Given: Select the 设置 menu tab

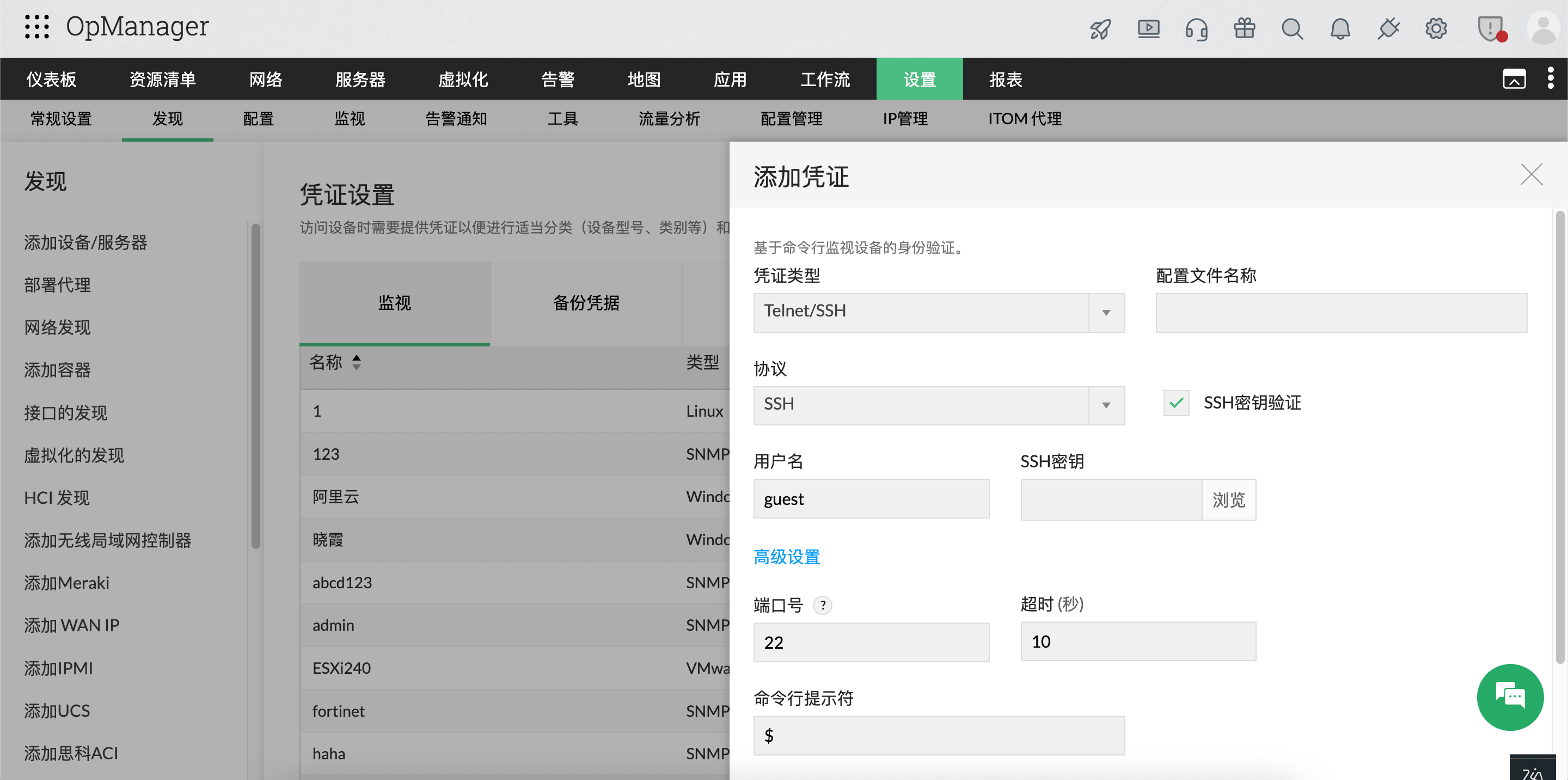Looking at the screenshot, I should pyautogui.click(x=919, y=79).
